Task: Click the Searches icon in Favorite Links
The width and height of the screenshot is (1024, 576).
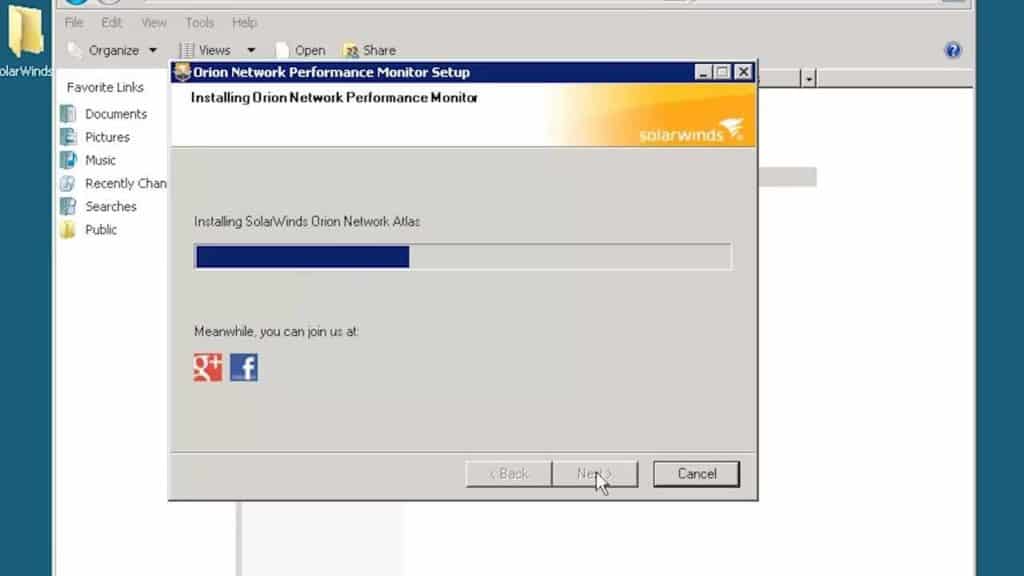Action: [x=68, y=206]
